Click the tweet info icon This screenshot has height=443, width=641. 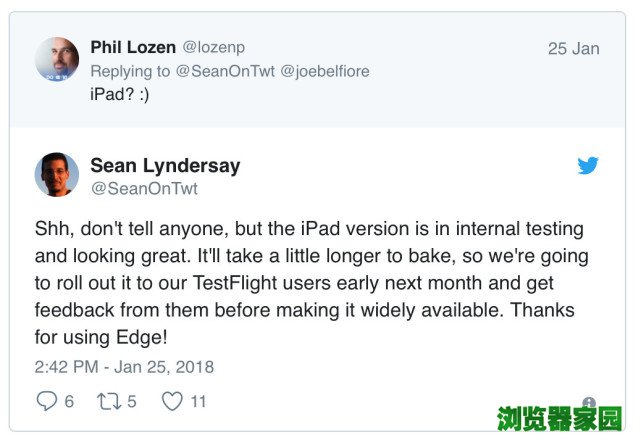point(589,403)
